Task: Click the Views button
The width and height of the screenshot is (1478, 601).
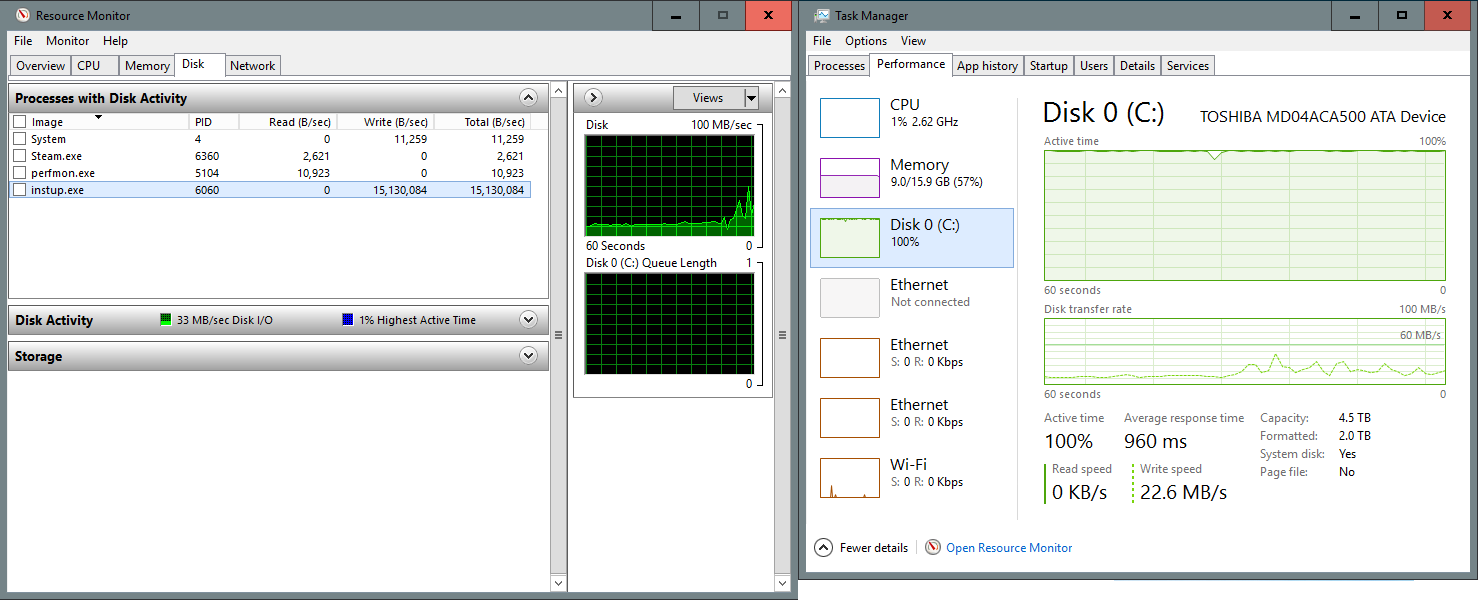Action: tap(708, 98)
